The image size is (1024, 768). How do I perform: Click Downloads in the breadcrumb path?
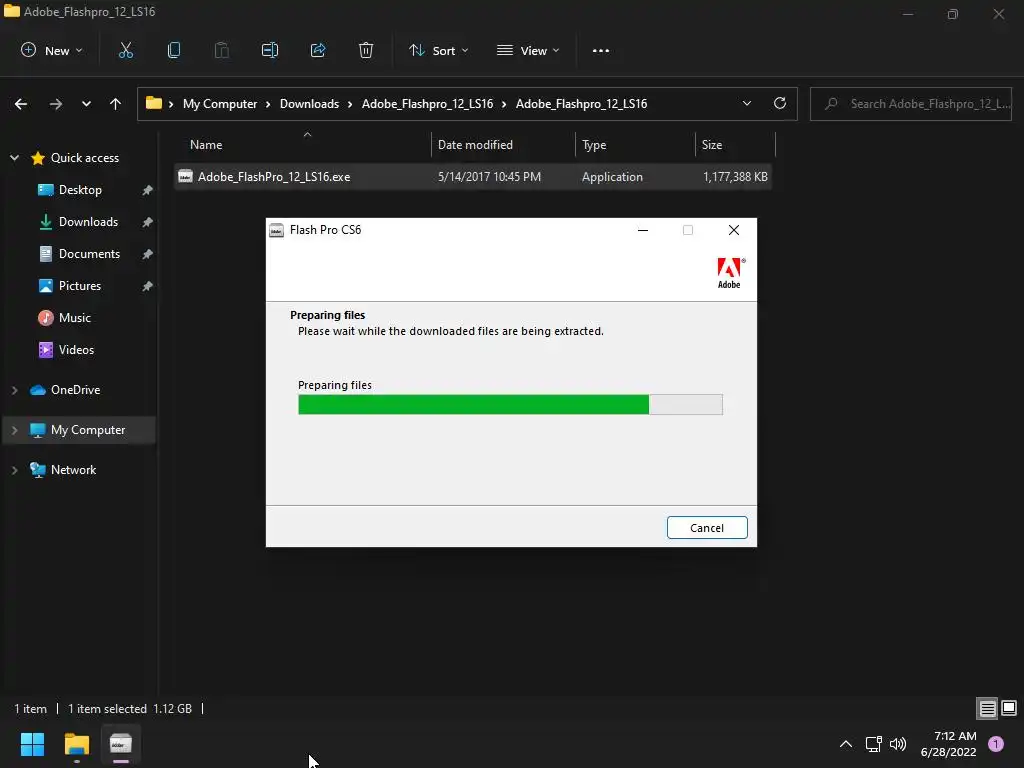(x=309, y=104)
